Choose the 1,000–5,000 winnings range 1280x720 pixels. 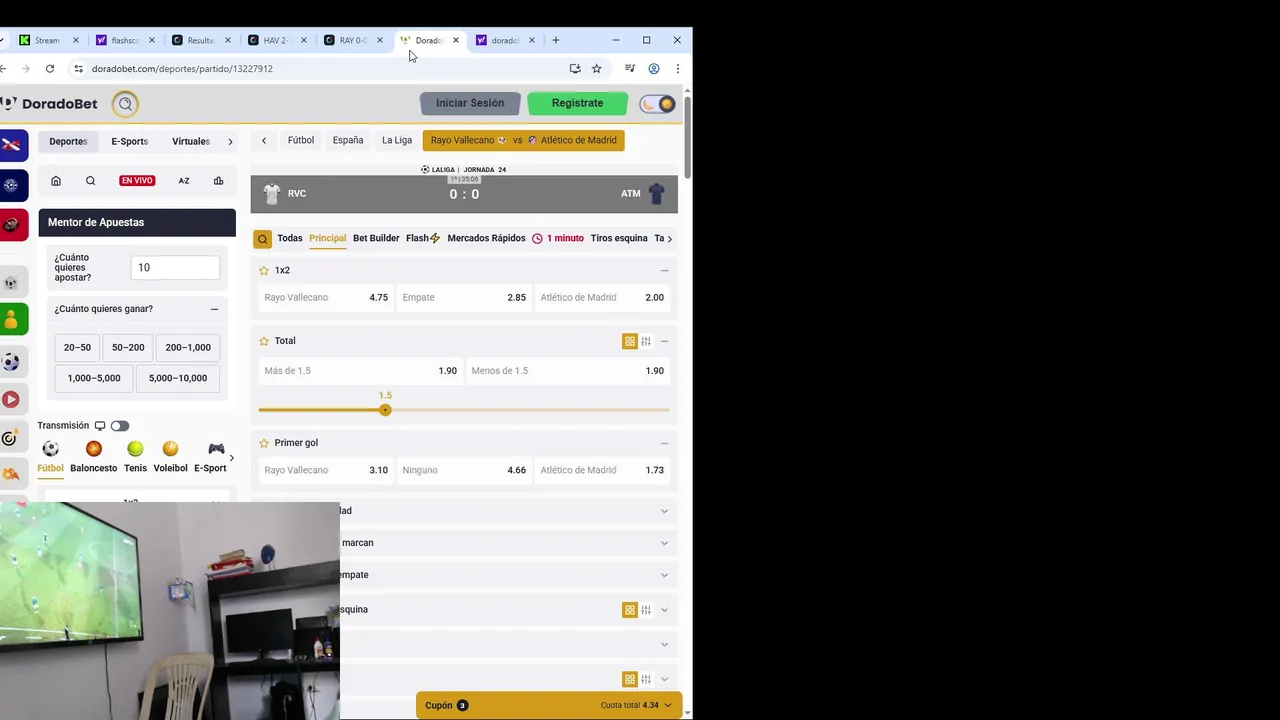tap(94, 378)
